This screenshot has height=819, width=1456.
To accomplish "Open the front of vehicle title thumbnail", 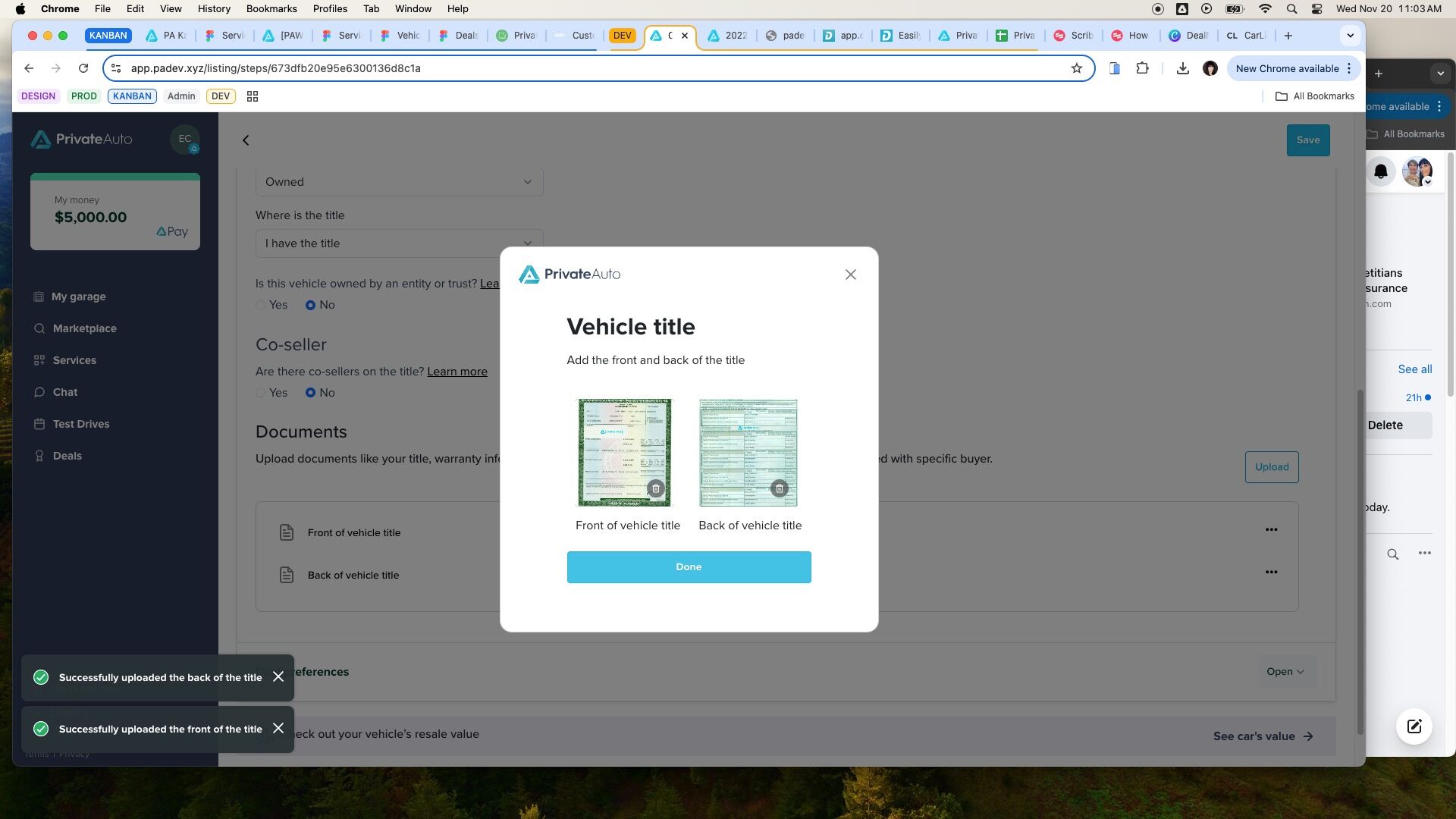I will 624,452.
